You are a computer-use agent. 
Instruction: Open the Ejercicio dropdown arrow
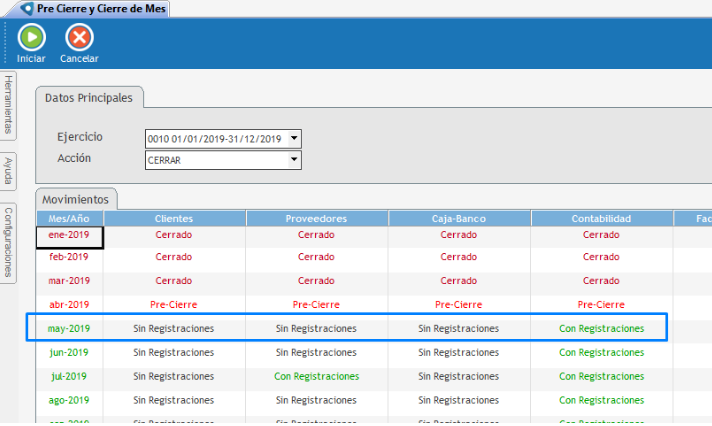click(294, 139)
